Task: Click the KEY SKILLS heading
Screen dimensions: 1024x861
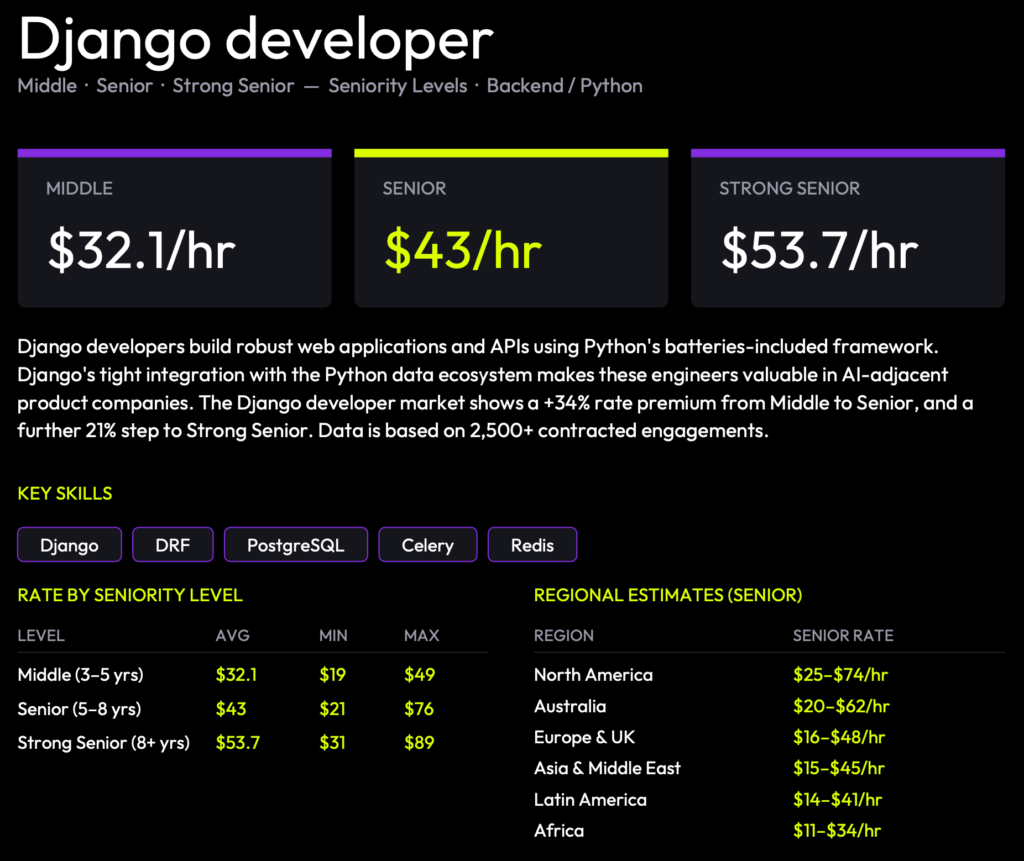Action: coord(65,493)
